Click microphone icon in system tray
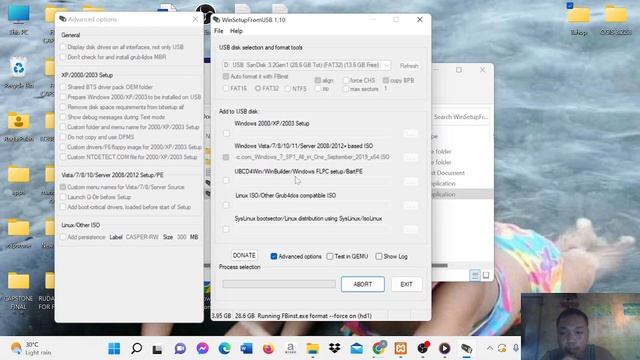Screen dimensions: 640x360 point(516,348)
